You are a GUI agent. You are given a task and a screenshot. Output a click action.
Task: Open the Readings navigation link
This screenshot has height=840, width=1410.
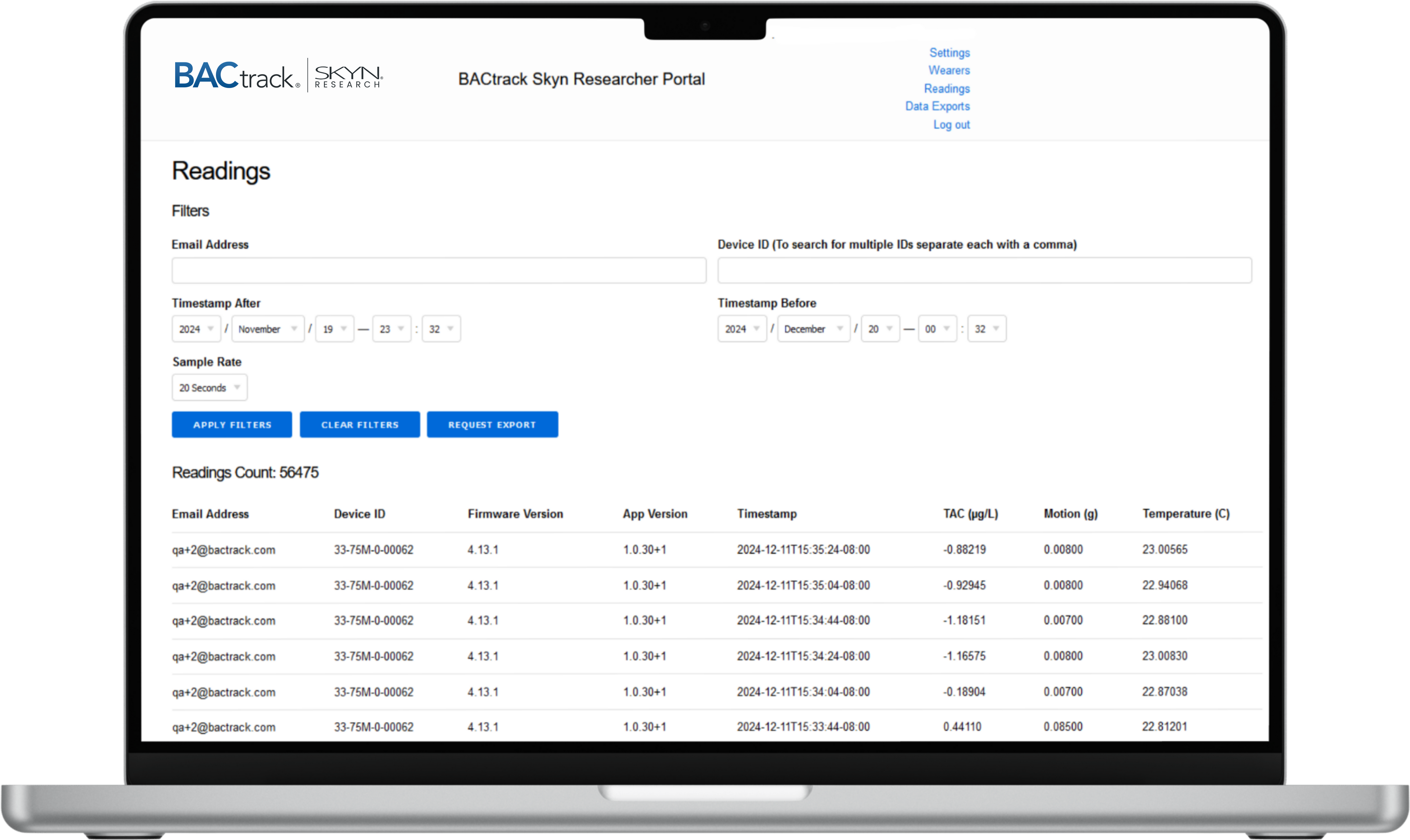[x=946, y=88]
